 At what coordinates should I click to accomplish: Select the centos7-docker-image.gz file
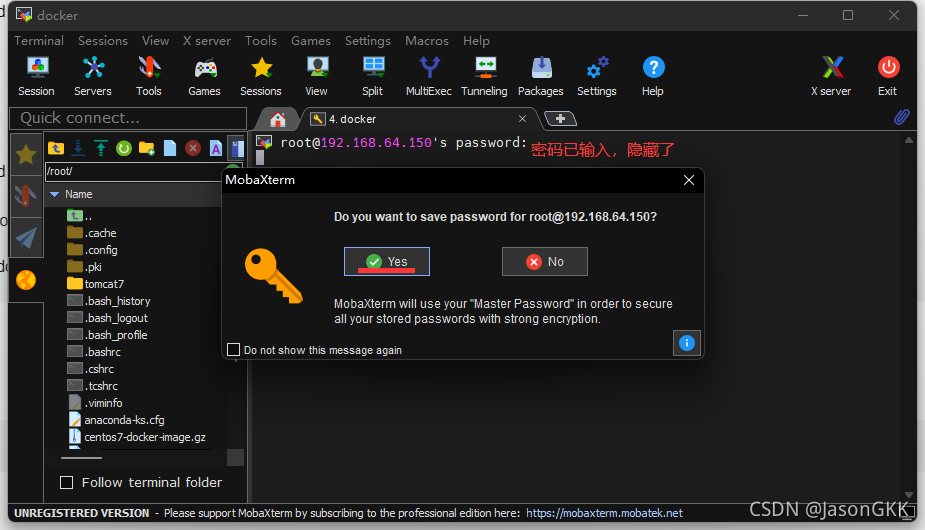tap(137, 437)
